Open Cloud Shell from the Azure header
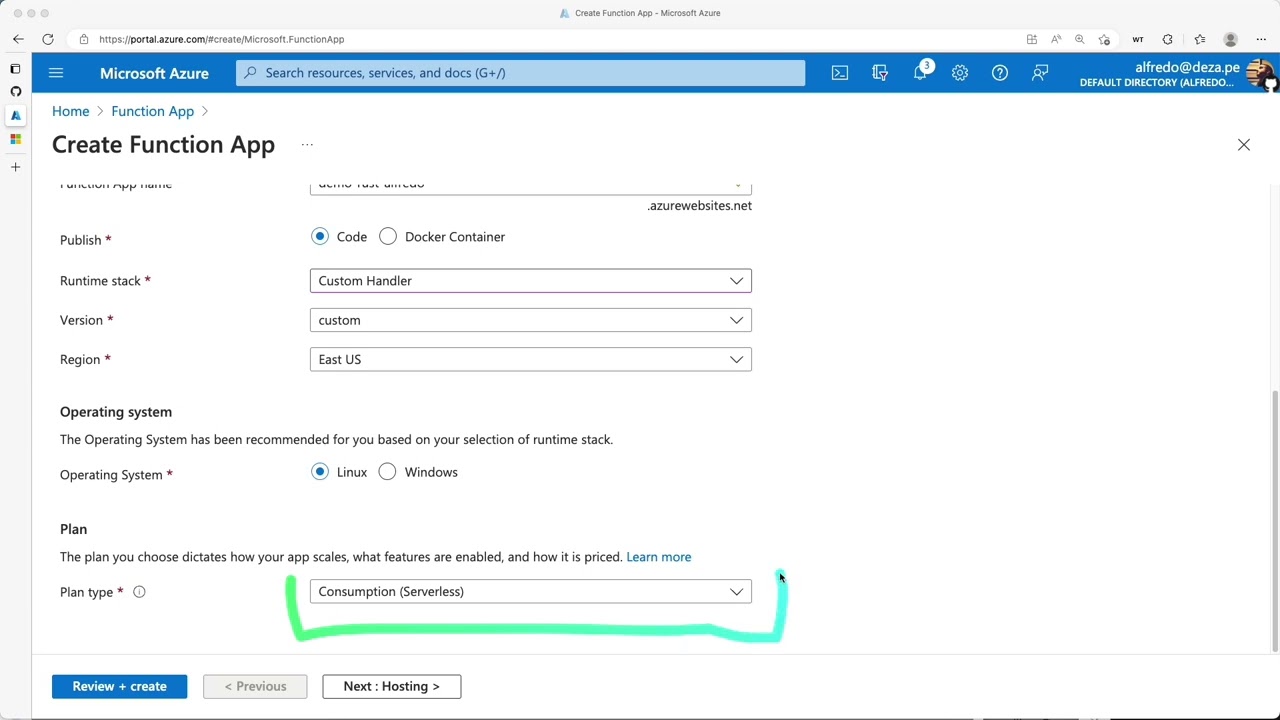Screen dimensions: 1280x720 tap(840, 73)
